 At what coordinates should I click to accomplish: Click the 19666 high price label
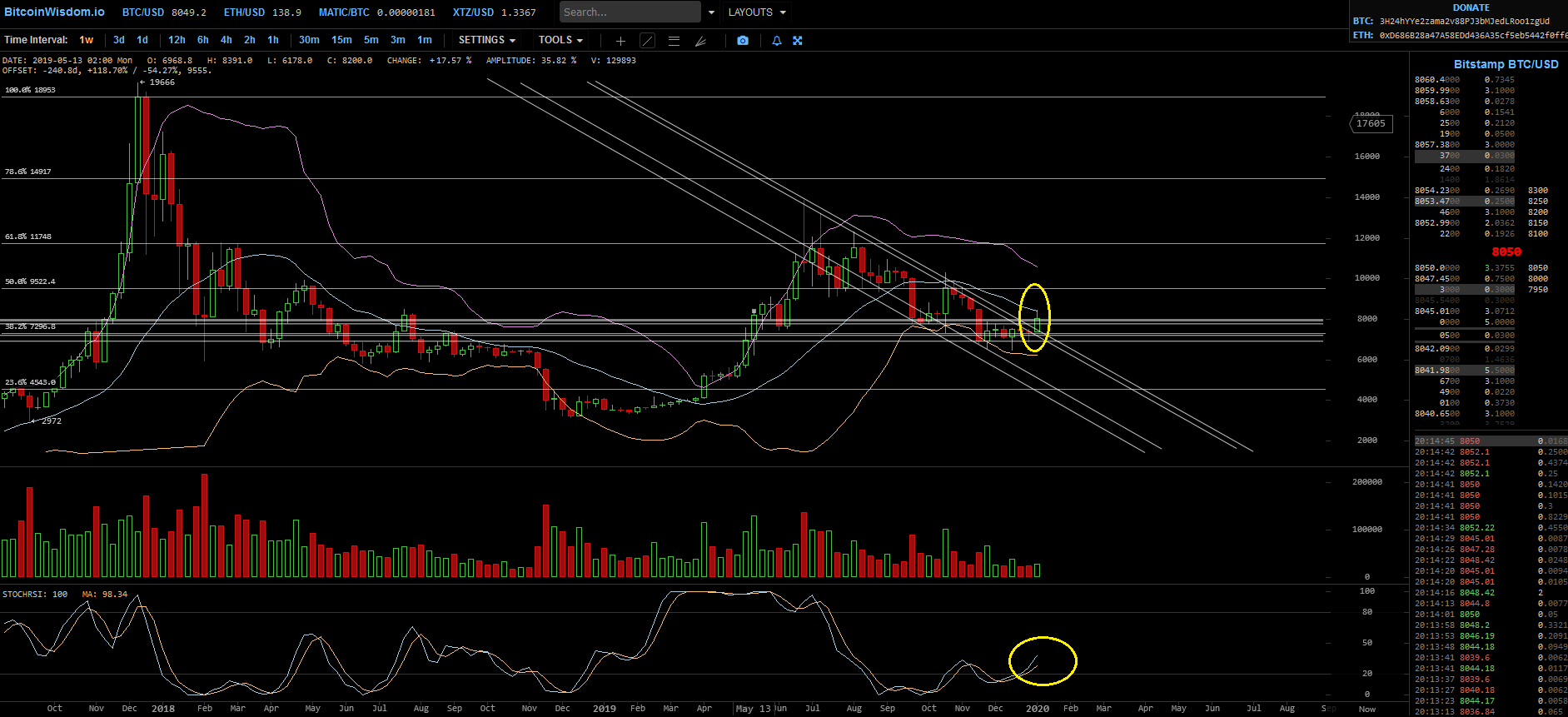pos(162,82)
